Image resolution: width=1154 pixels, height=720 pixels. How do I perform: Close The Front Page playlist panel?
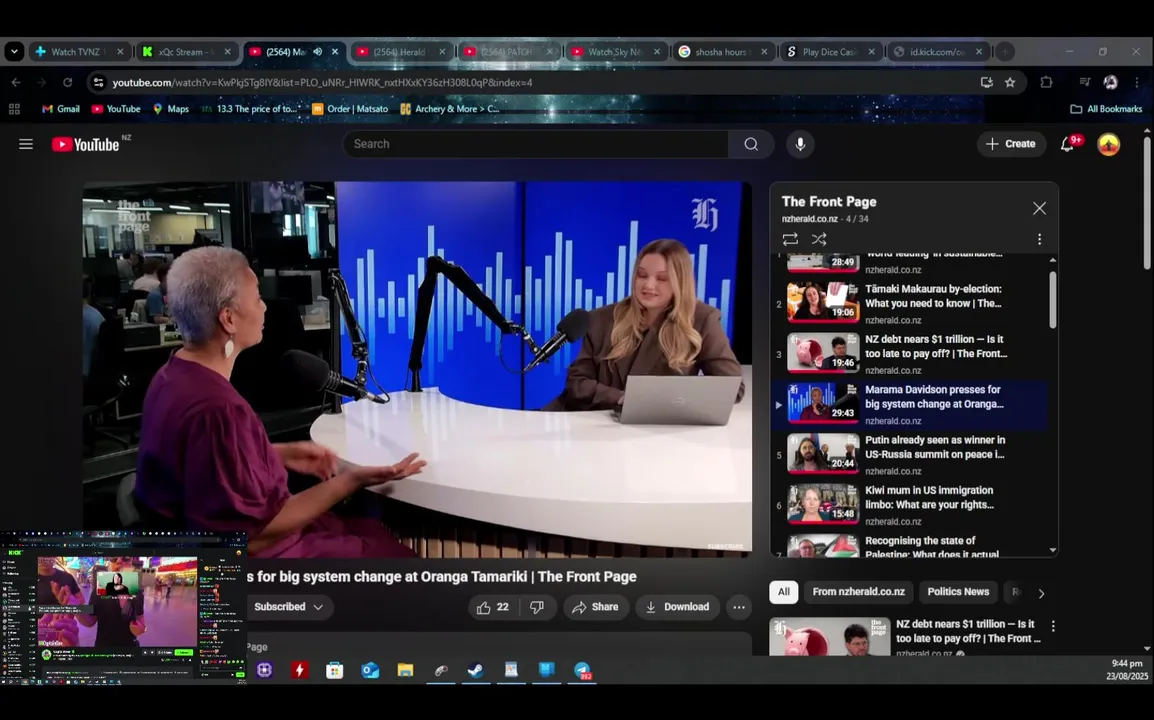click(x=1039, y=208)
